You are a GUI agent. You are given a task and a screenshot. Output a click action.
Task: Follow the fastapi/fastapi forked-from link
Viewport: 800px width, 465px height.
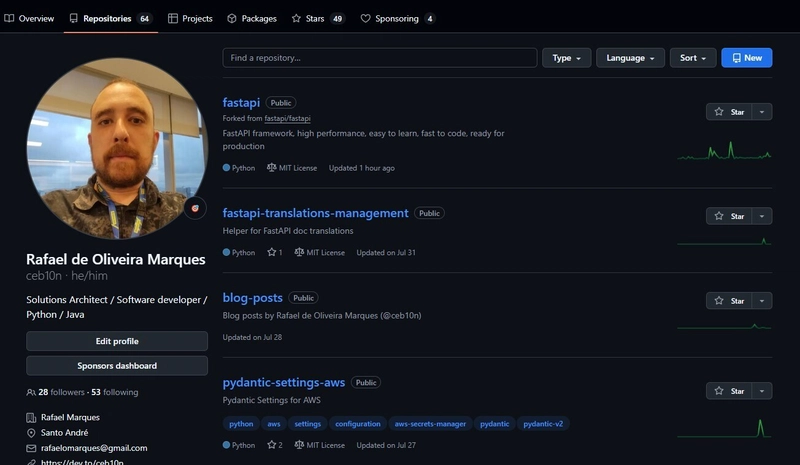click(x=287, y=118)
